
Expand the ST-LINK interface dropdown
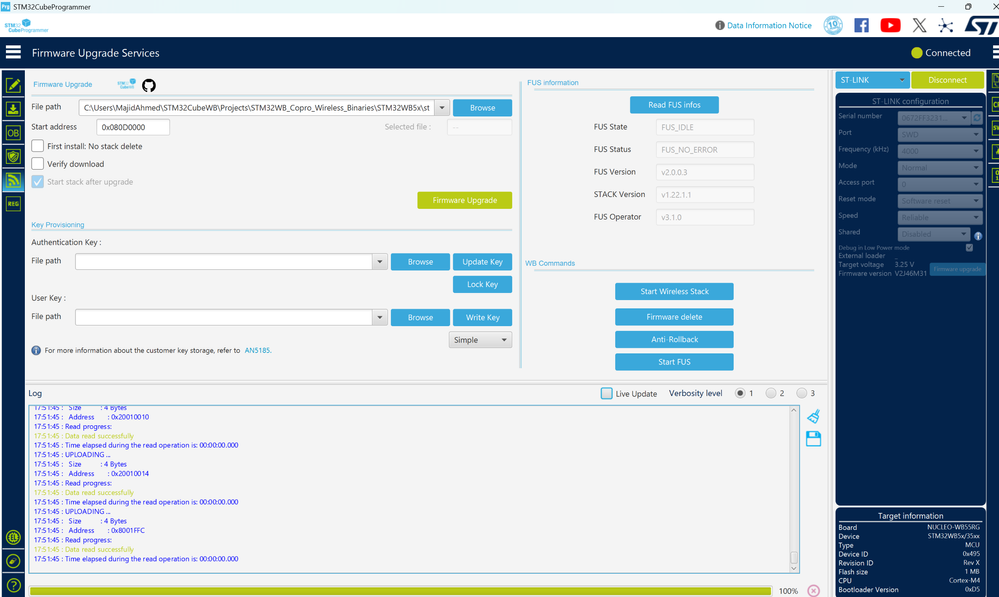click(x=872, y=80)
